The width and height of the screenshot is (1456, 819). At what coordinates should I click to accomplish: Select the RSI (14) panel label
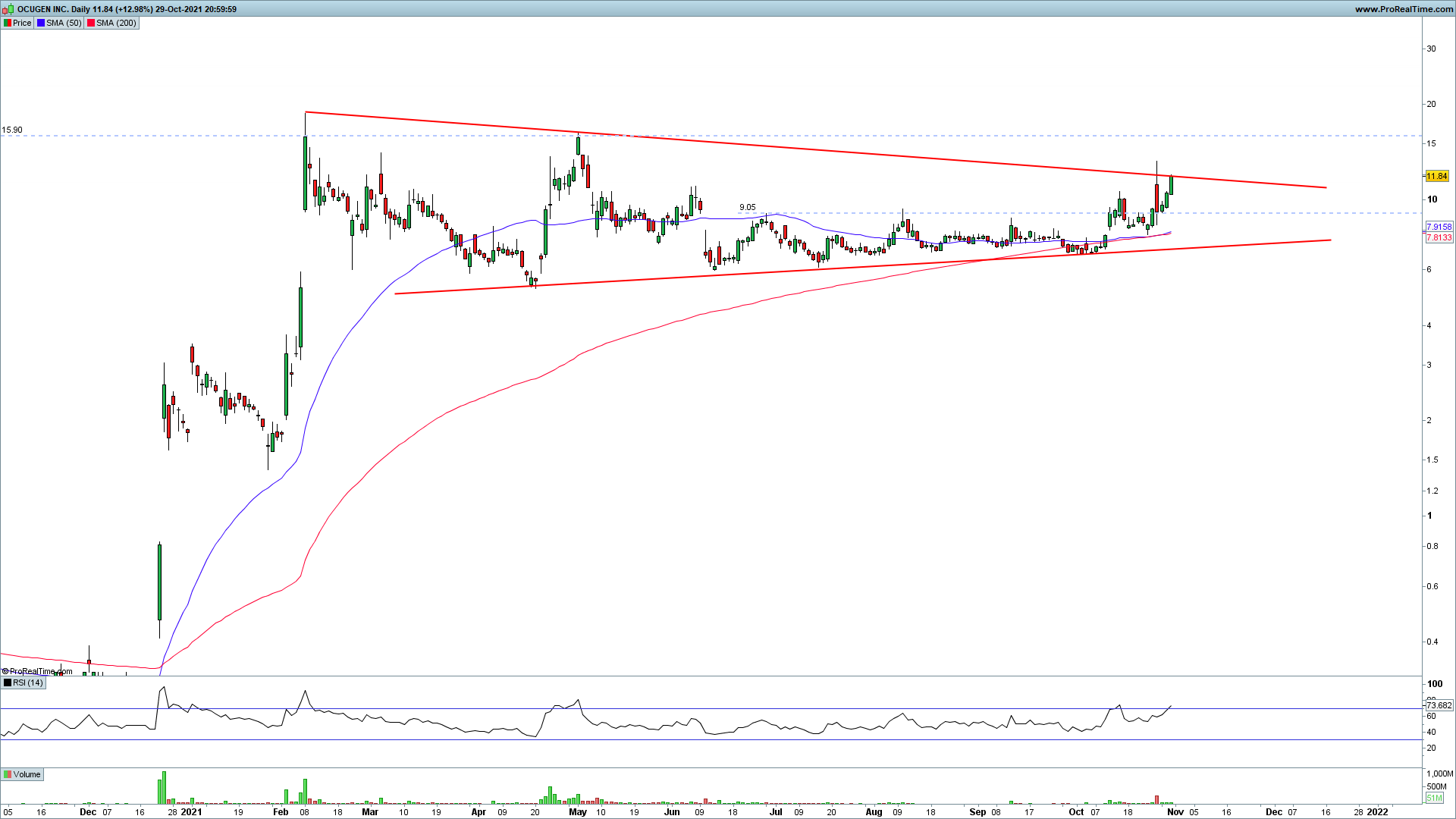click(28, 682)
